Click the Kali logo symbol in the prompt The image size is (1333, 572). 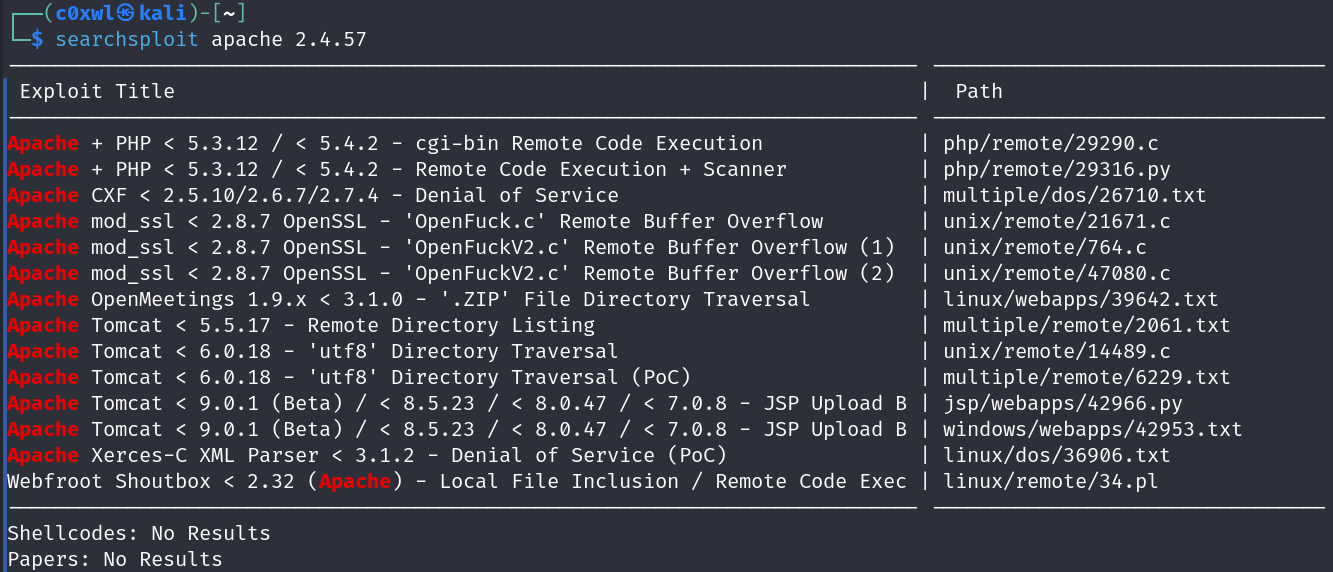[x=125, y=13]
